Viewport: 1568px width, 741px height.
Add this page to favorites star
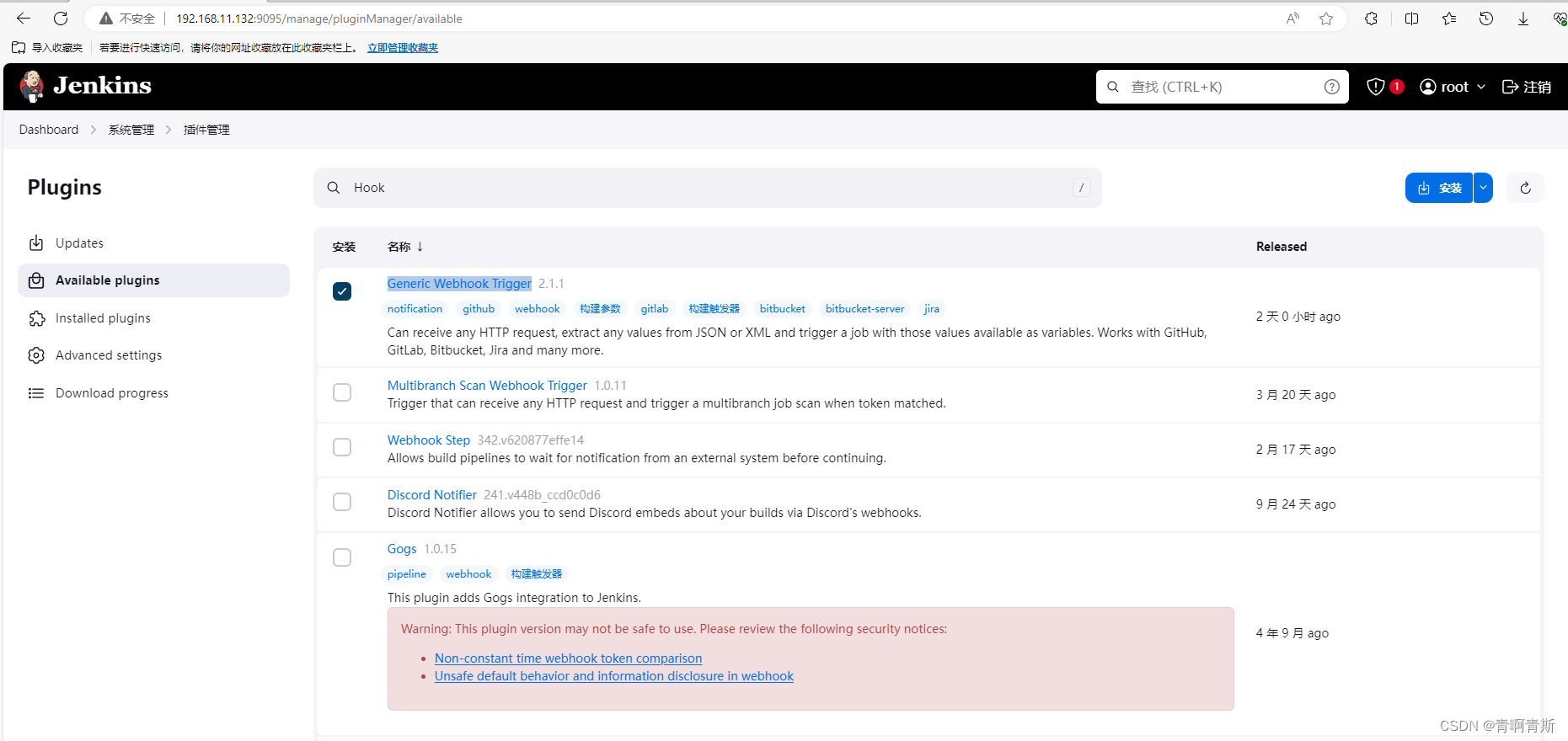coord(1326,19)
